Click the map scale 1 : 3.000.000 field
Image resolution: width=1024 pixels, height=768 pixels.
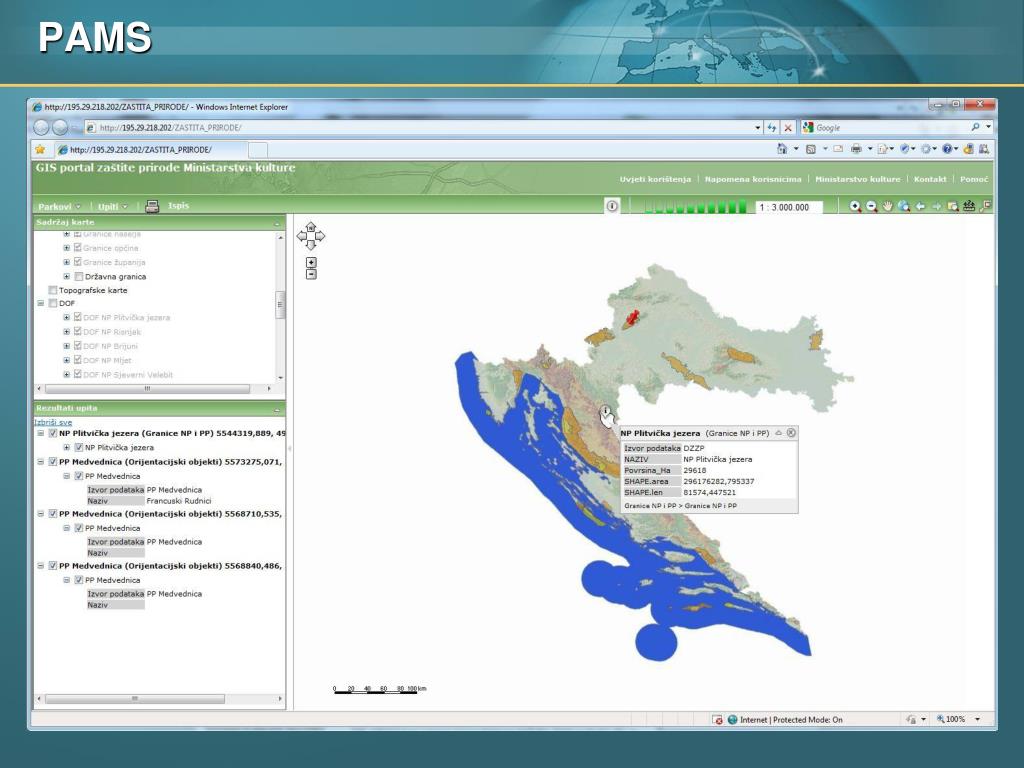tap(789, 207)
